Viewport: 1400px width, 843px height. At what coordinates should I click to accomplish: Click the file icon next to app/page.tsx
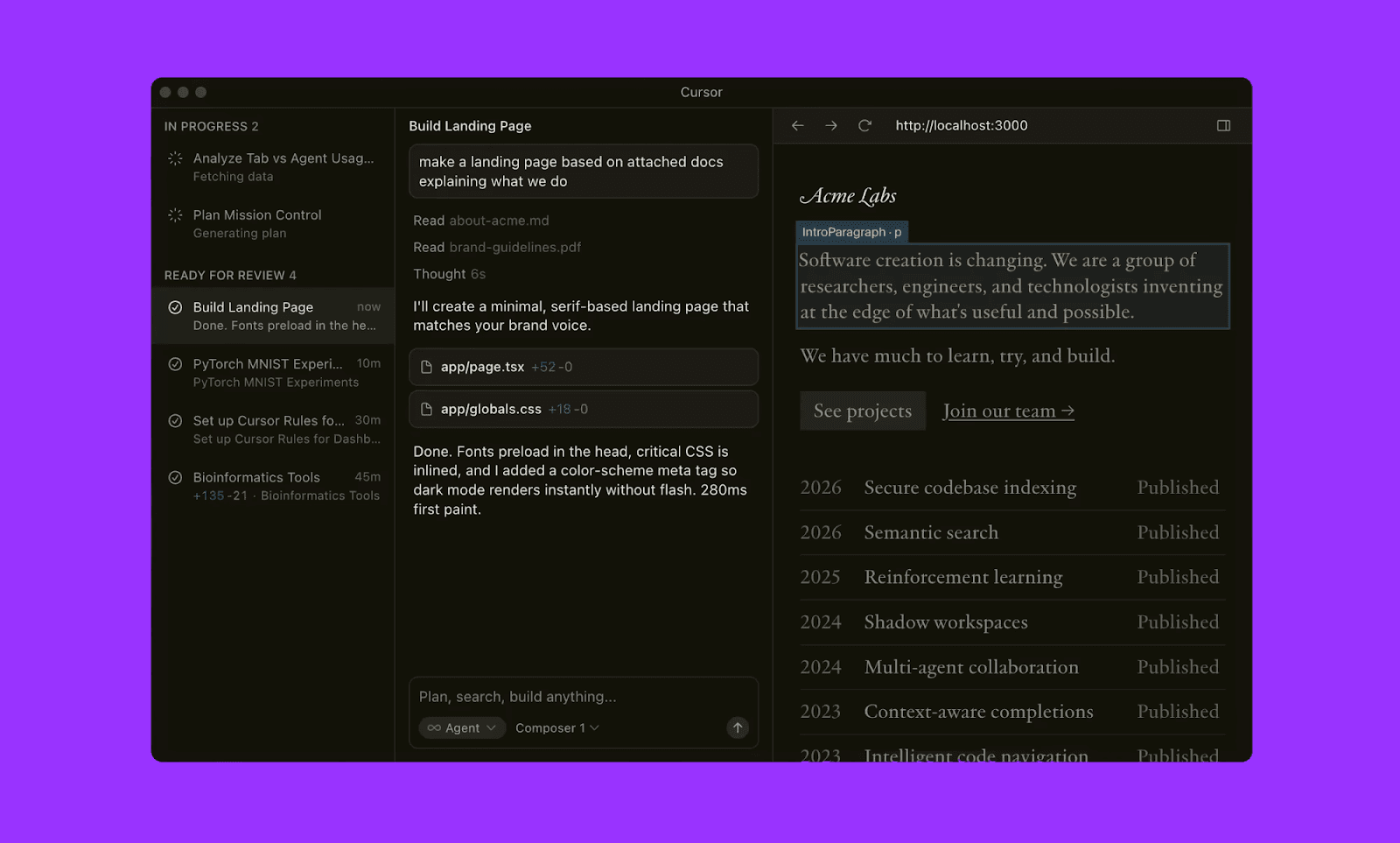pyautogui.click(x=427, y=367)
